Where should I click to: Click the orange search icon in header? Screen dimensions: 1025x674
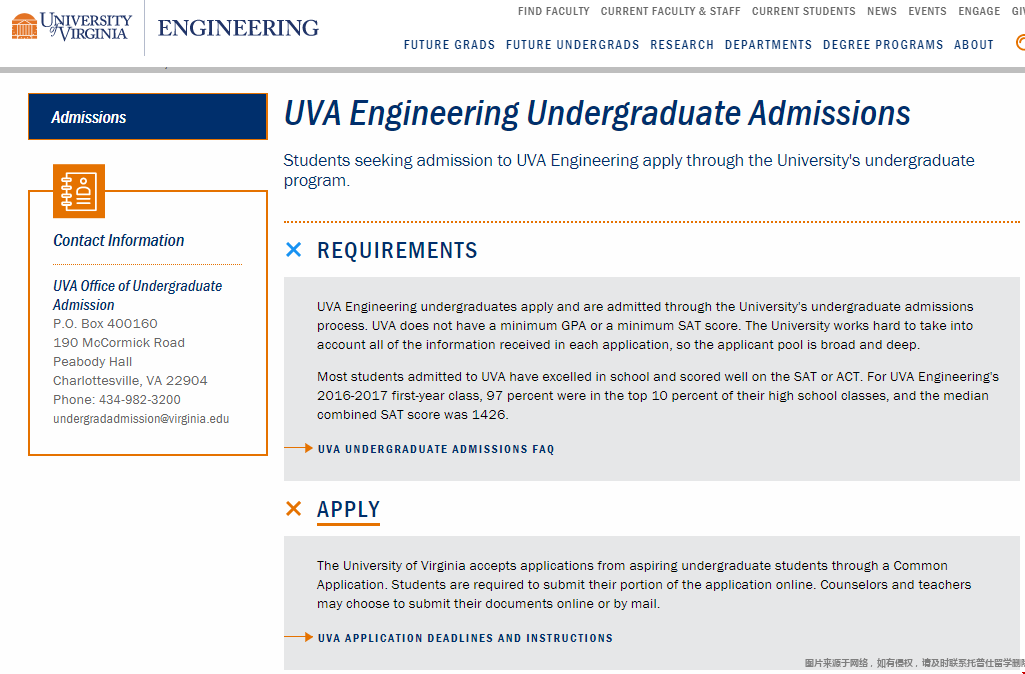pyautogui.click(x=1019, y=43)
